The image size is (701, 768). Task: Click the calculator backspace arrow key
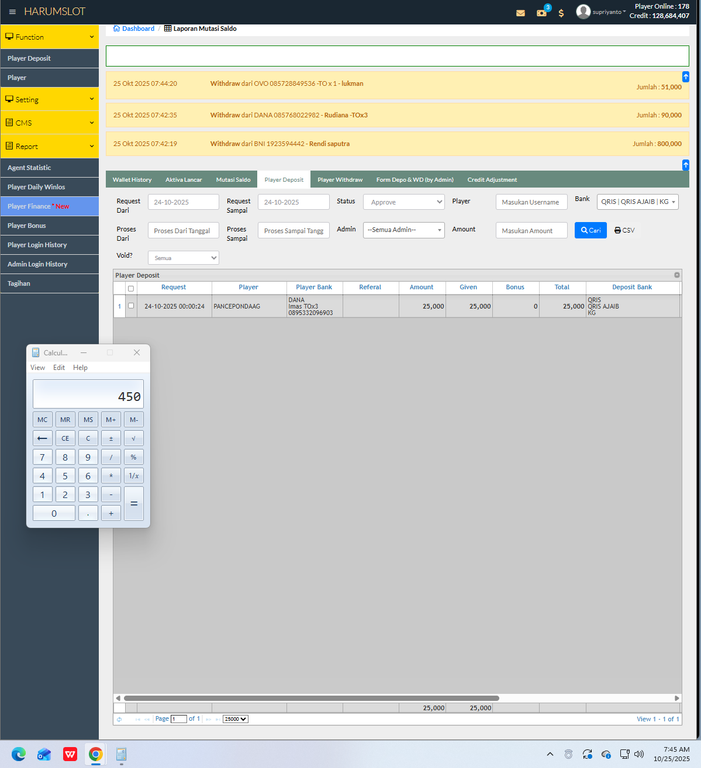pos(42,438)
